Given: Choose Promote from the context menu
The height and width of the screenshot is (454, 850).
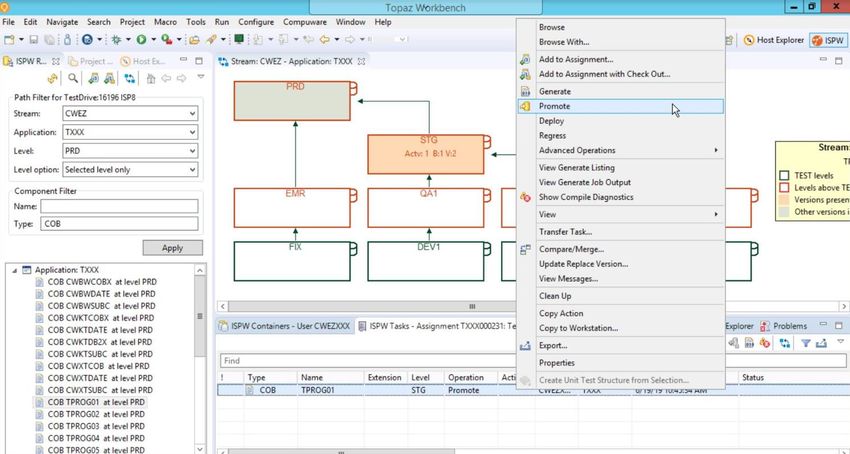Looking at the screenshot, I should tap(621, 106).
